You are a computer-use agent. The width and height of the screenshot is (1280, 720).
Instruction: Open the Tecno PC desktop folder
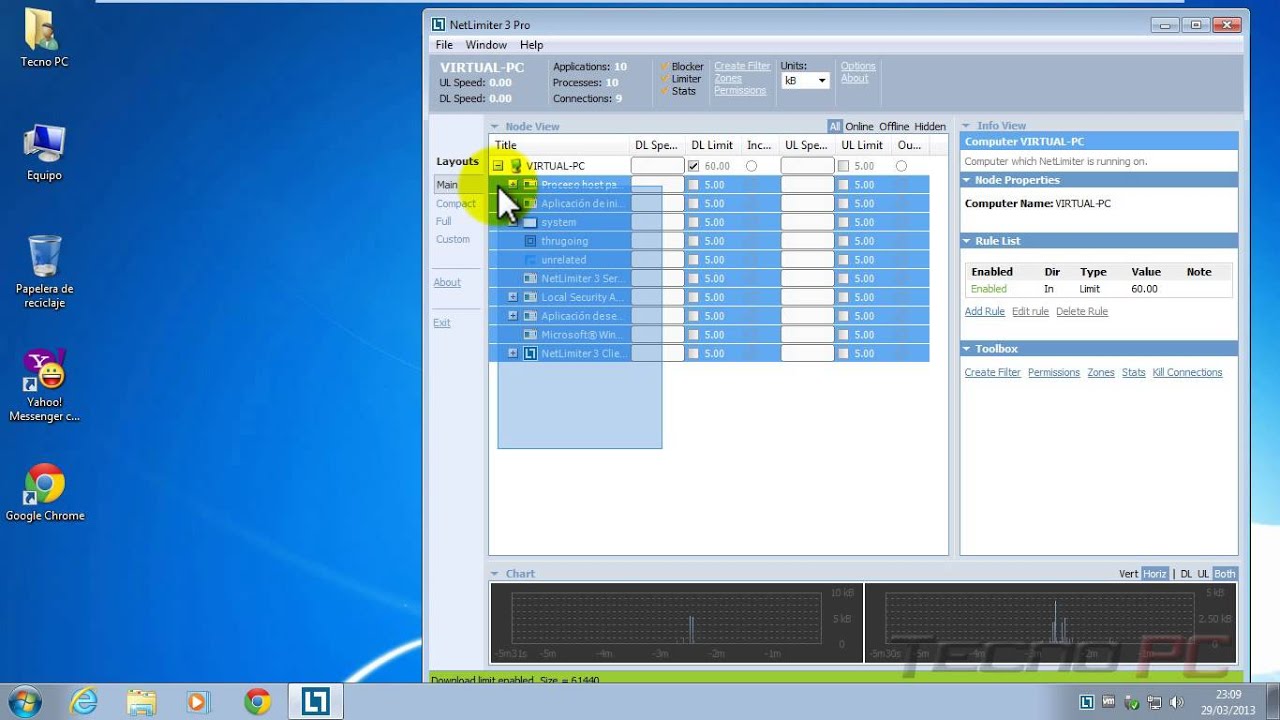(x=44, y=38)
